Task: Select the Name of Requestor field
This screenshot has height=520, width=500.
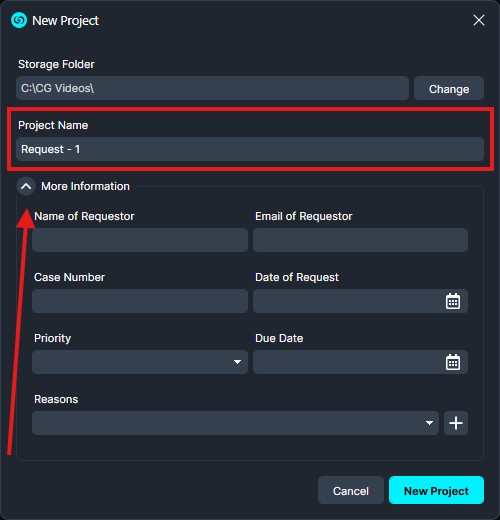Action: (x=140, y=240)
